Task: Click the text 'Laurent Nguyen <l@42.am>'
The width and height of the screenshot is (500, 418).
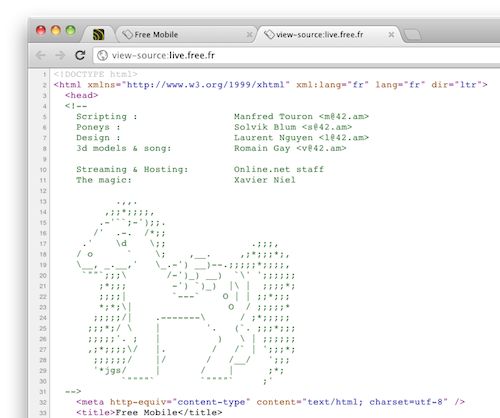Action: [301, 138]
